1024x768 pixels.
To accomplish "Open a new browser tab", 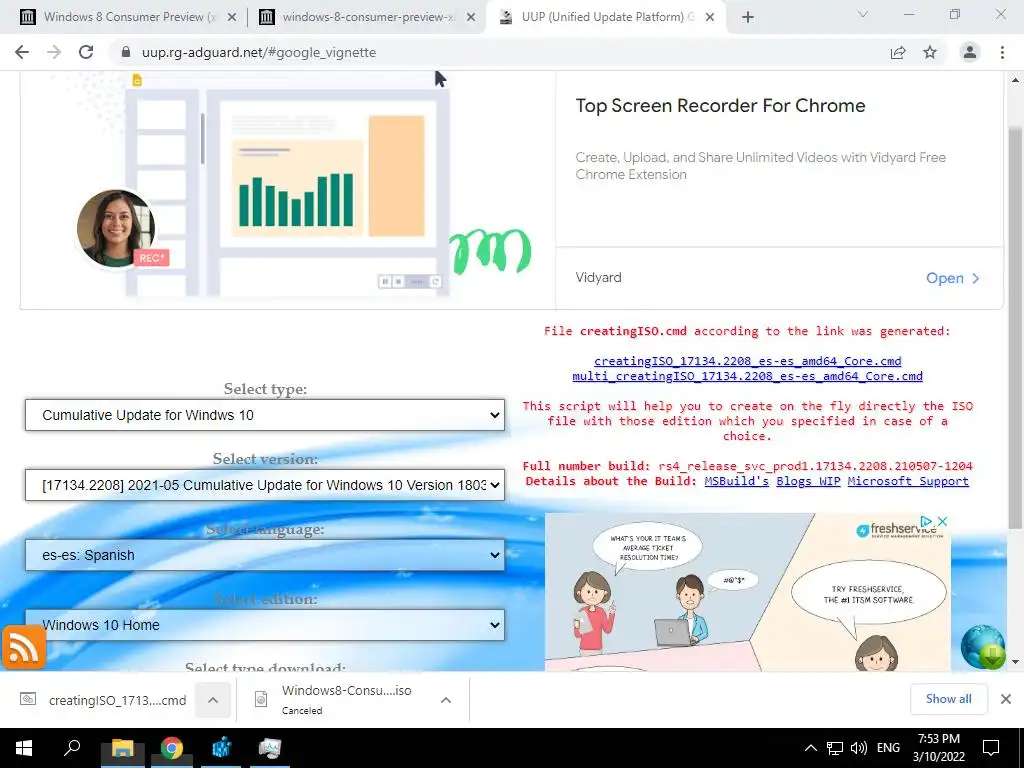I will [x=748, y=18].
